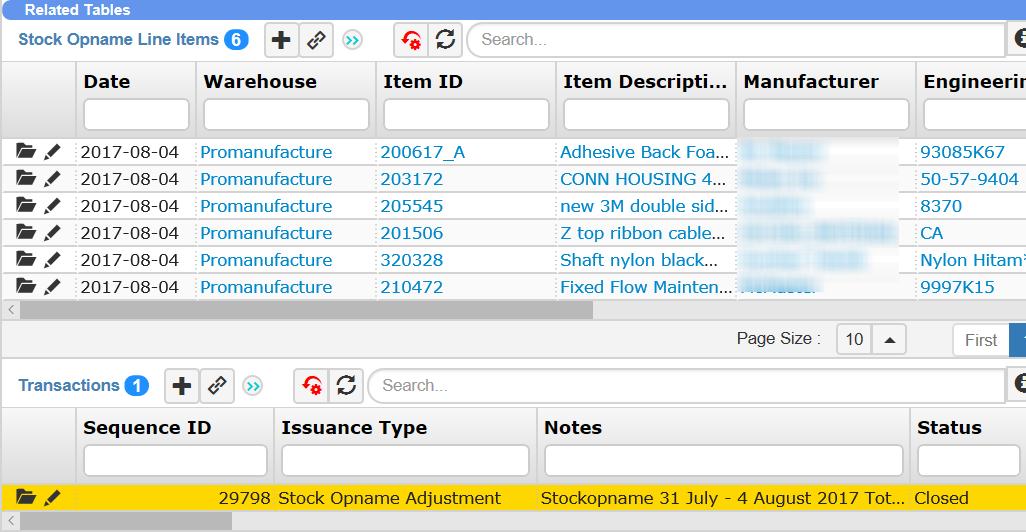Focus the Date column filter field
This screenshot has height=532, width=1026.
pos(136,115)
